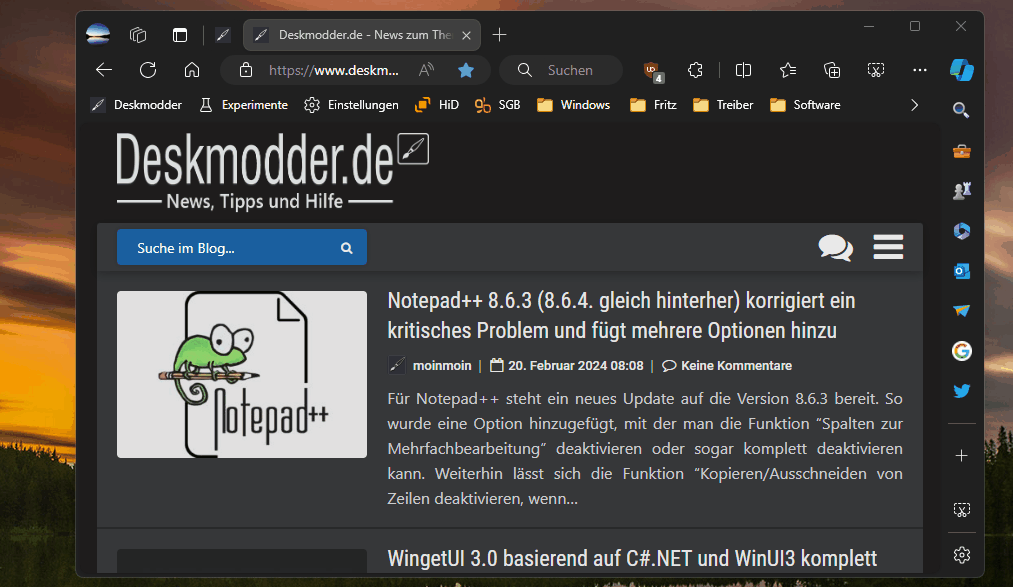Open Google in the sidebar

[x=961, y=351]
